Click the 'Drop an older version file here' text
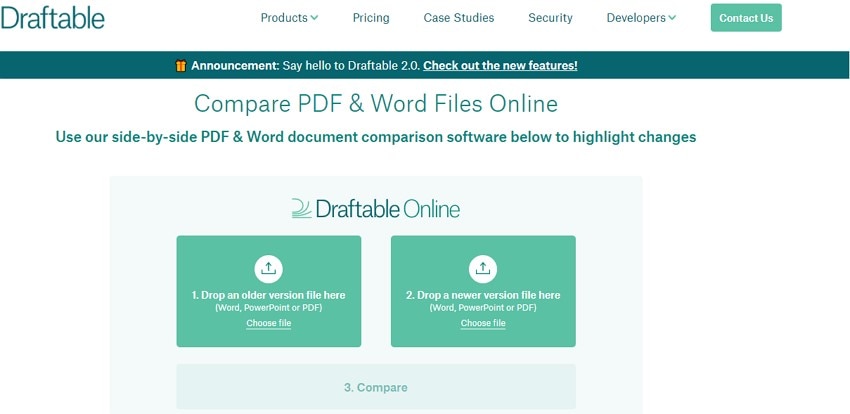Screen dimensions: 850x414 pyautogui.click(x=268, y=295)
